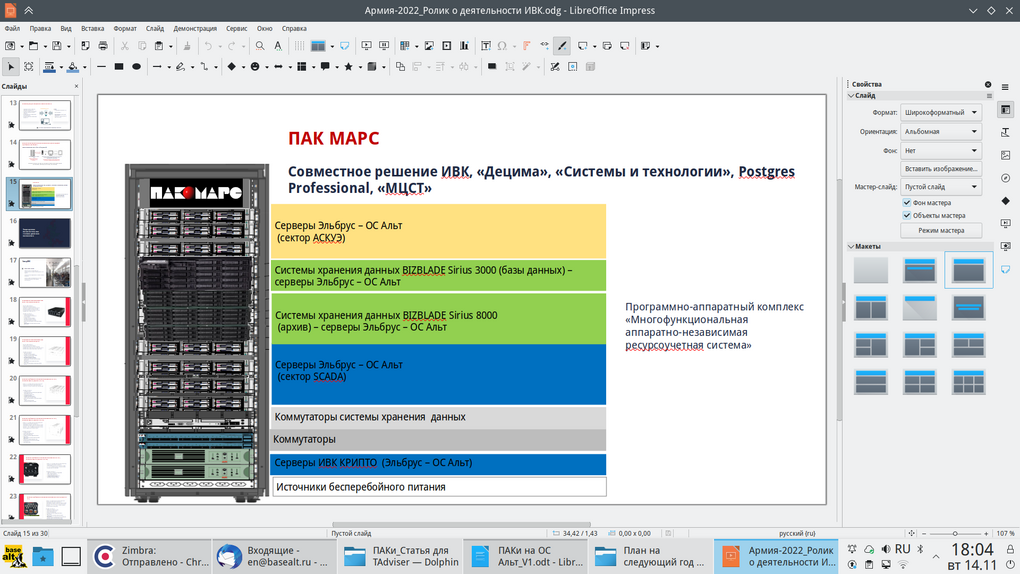This screenshot has height=574, width=1020.
Task: Open the Gallery sidebar panel icon
Action: click(1006, 155)
